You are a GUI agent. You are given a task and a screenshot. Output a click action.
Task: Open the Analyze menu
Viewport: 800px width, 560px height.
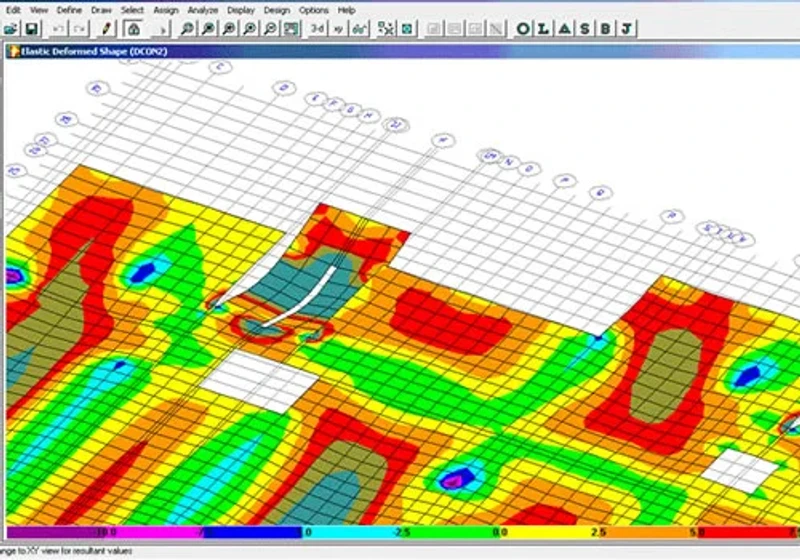tap(203, 10)
